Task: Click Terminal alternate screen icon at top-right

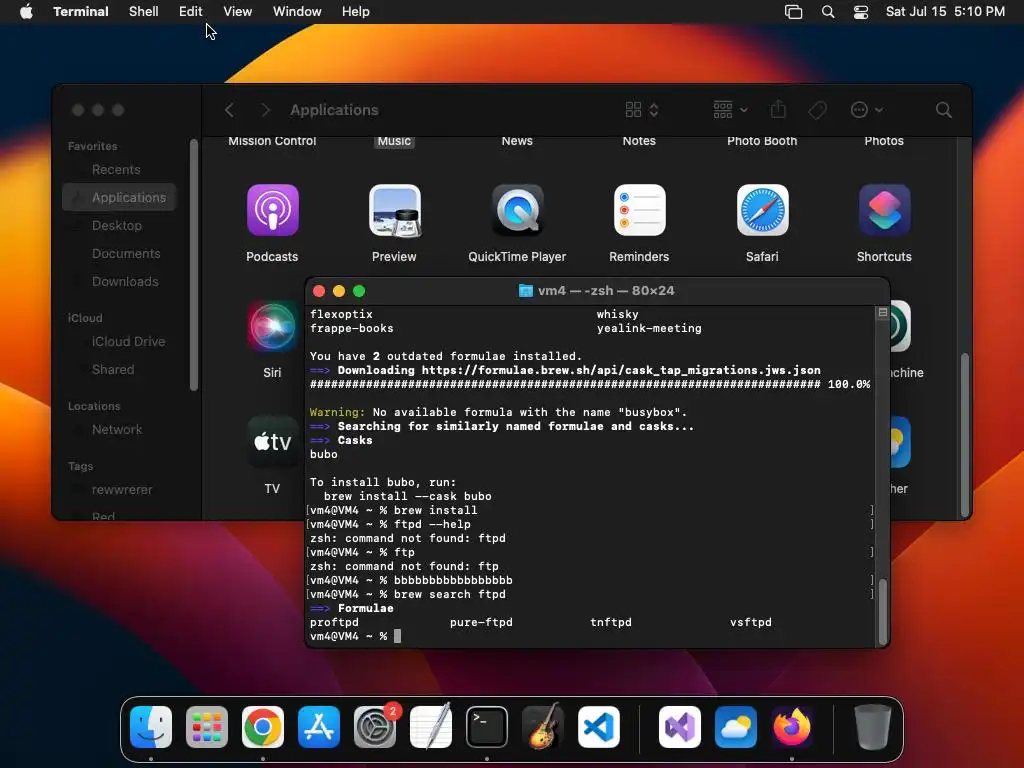Action: click(882, 313)
